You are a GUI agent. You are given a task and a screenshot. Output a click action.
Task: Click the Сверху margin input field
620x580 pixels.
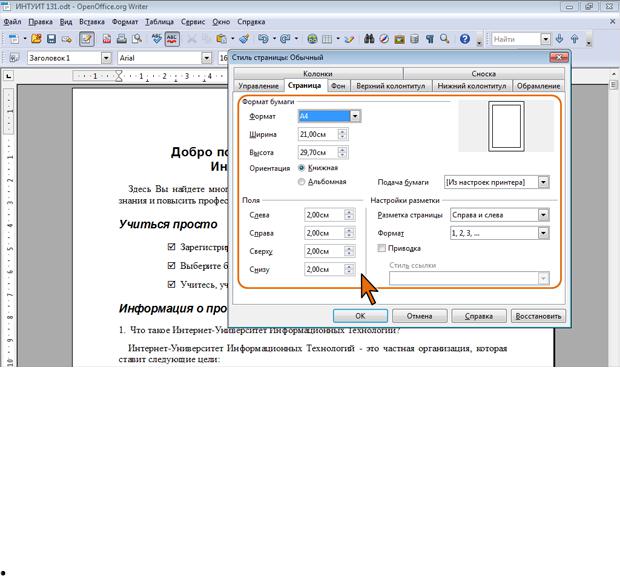coord(324,251)
